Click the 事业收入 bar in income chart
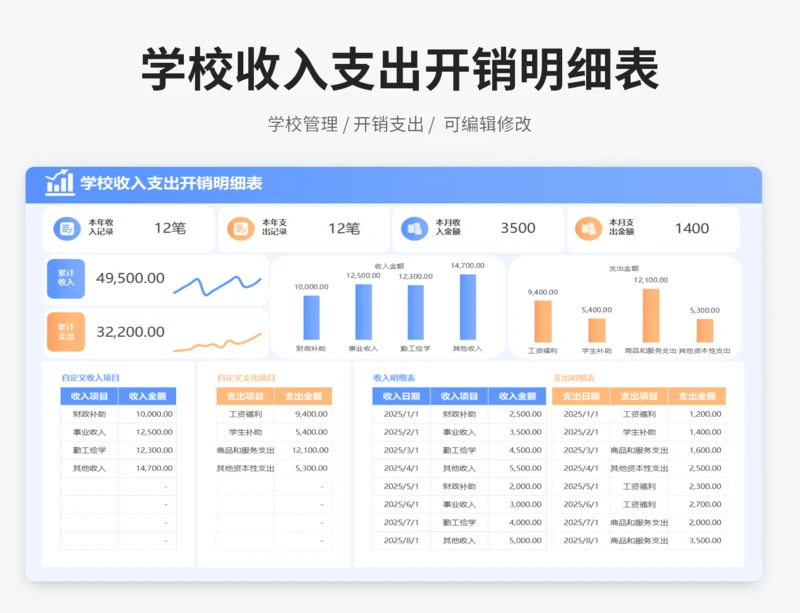This screenshot has width=800, height=613. [363, 312]
